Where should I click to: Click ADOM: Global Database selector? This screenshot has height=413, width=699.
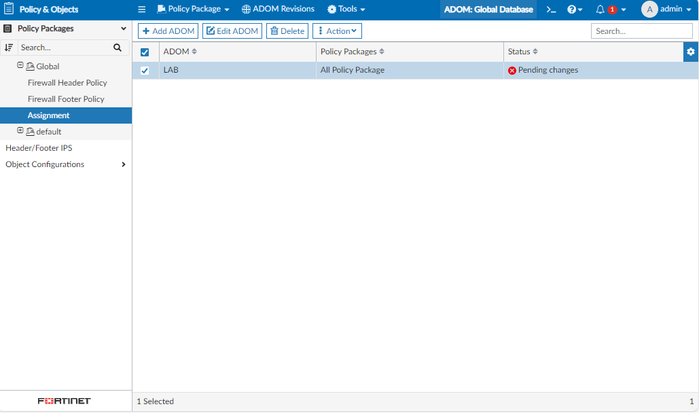(x=488, y=9)
